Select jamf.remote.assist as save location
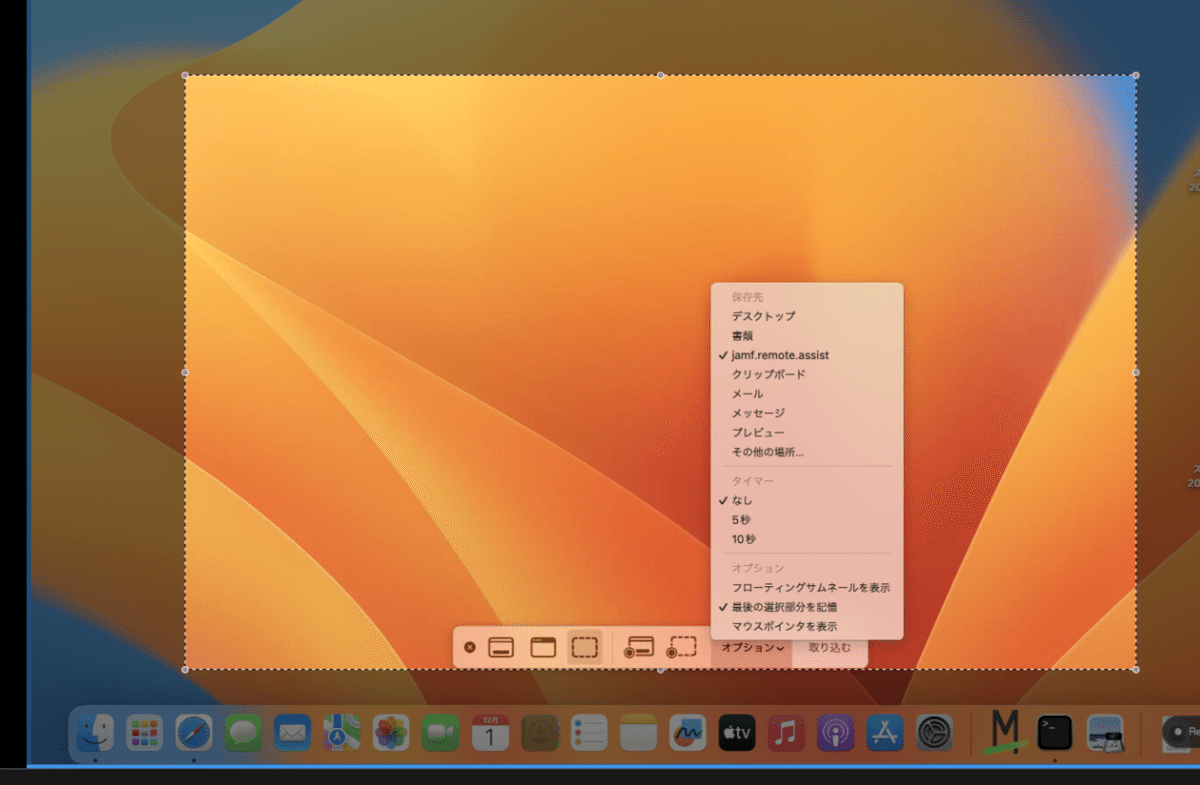 coord(780,355)
